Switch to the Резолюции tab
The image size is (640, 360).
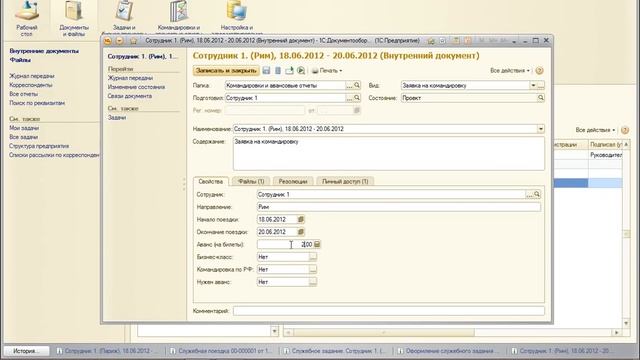[x=293, y=181]
